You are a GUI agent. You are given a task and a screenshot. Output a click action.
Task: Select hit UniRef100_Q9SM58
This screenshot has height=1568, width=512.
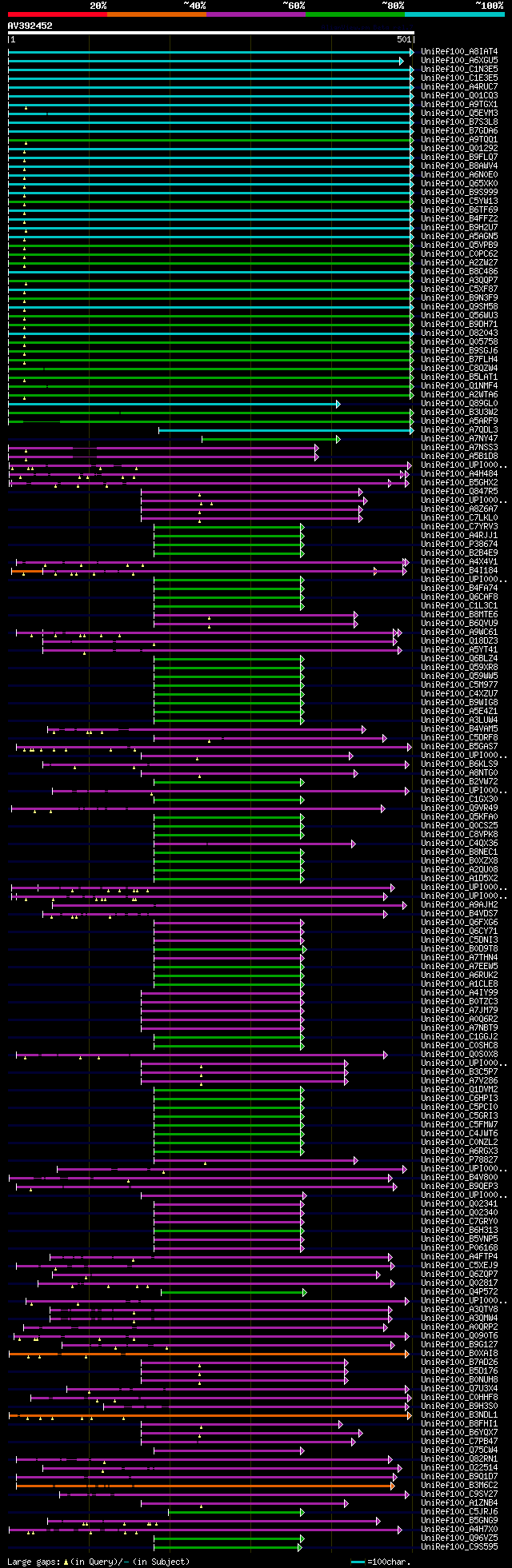pos(459,307)
